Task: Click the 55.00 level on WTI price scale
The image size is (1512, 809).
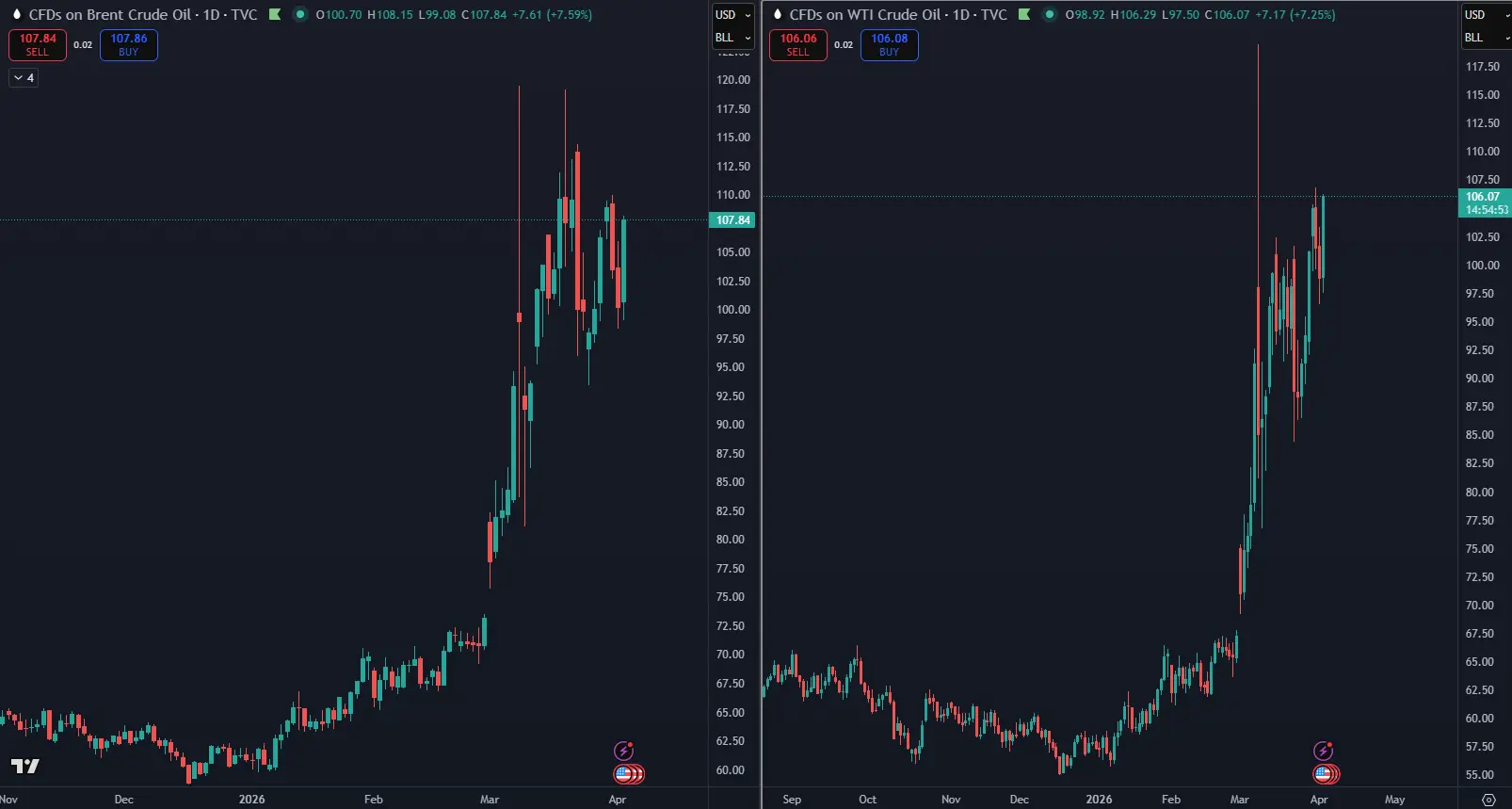Action: pos(1480,775)
